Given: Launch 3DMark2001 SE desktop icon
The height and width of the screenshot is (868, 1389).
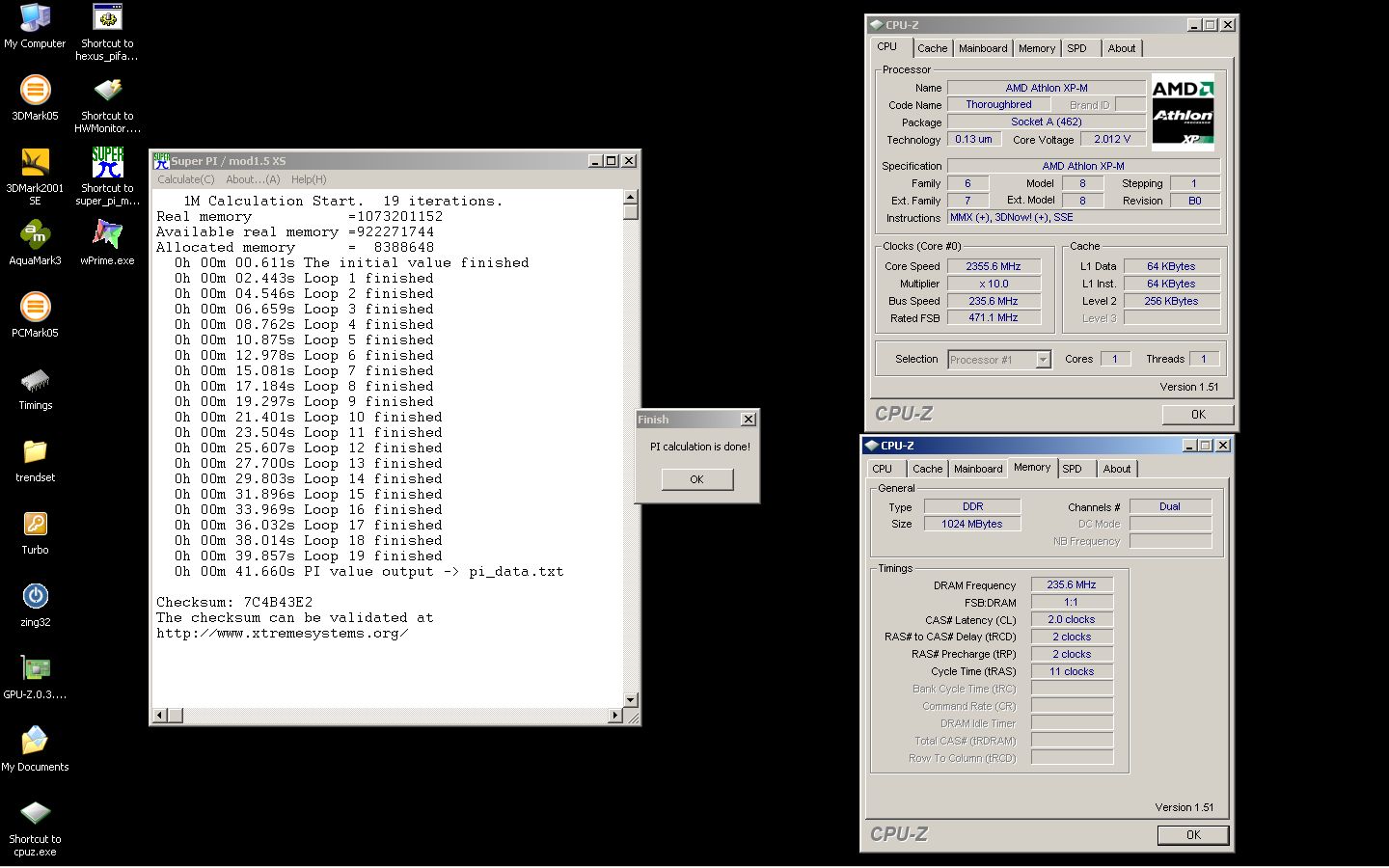Looking at the screenshot, I should pyautogui.click(x=35, y=176).
